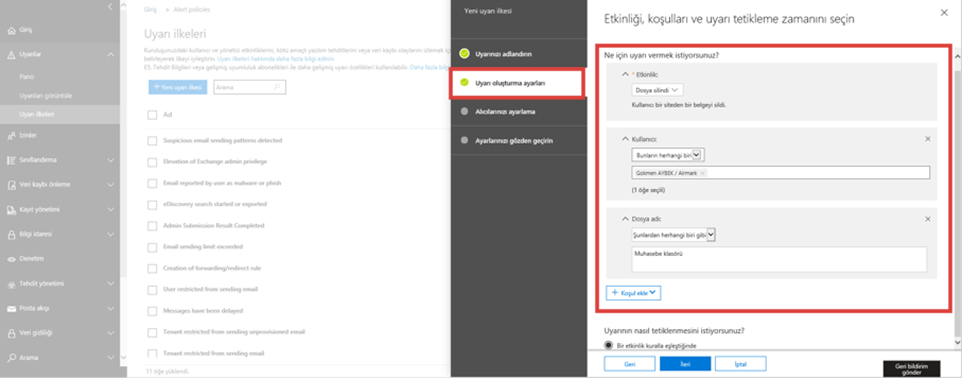Click the Giriş home icon in sidebar

pyautogui.click(x=12, y=30)
